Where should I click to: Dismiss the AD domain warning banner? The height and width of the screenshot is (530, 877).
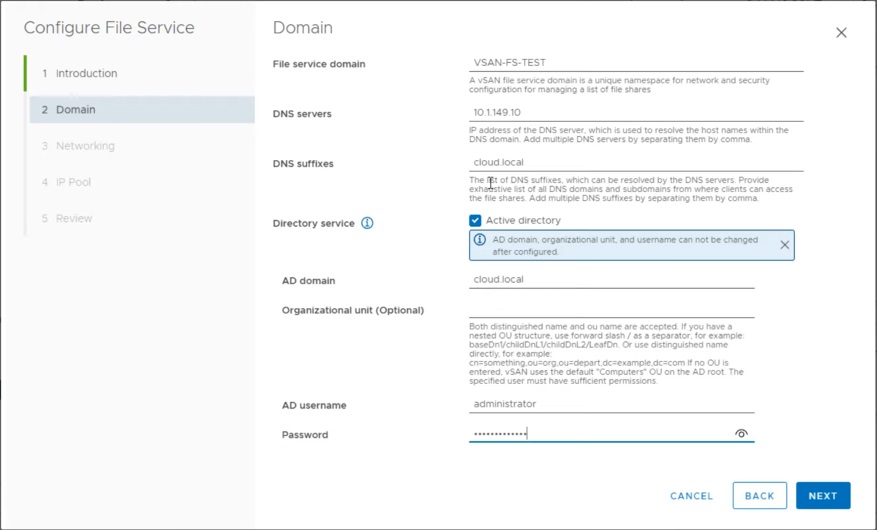pyautogui.click(x=784, y=245)
